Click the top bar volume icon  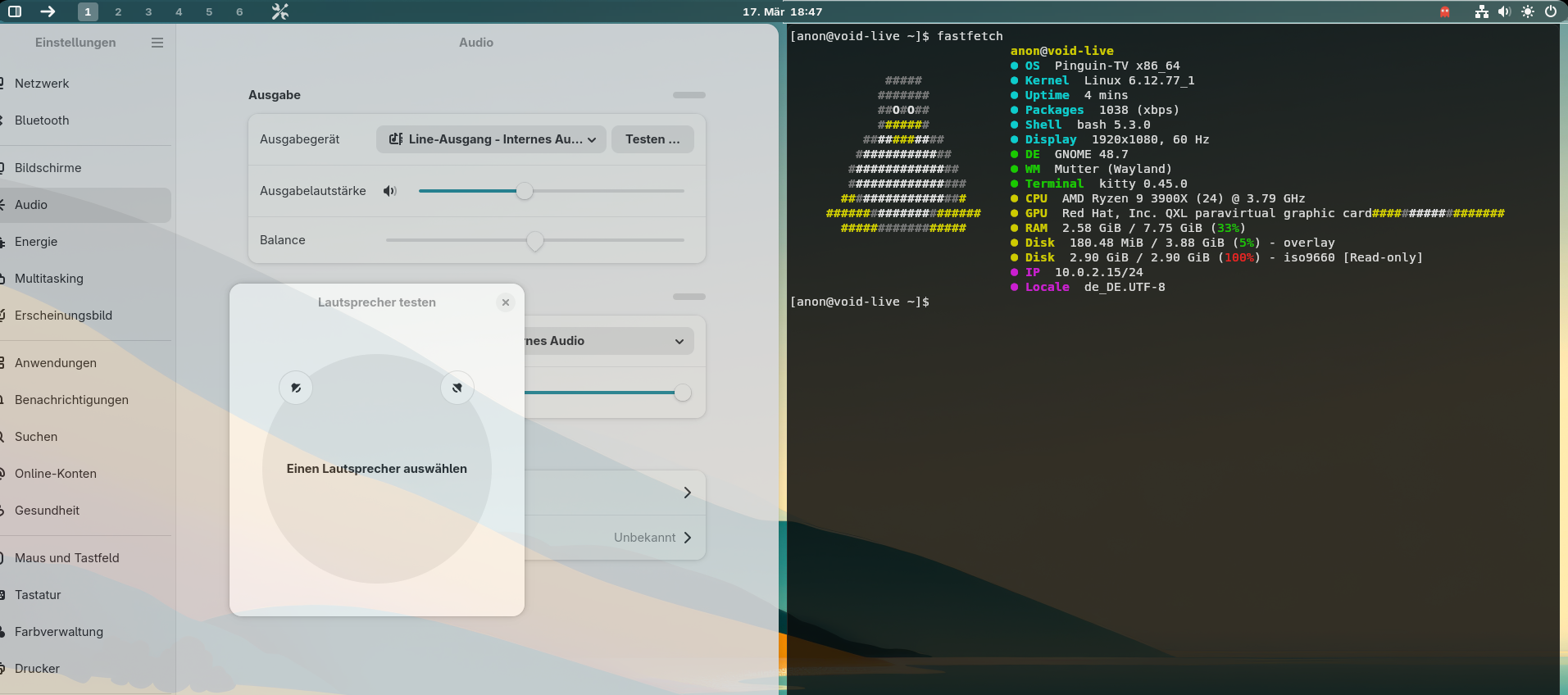[1504, 11]
